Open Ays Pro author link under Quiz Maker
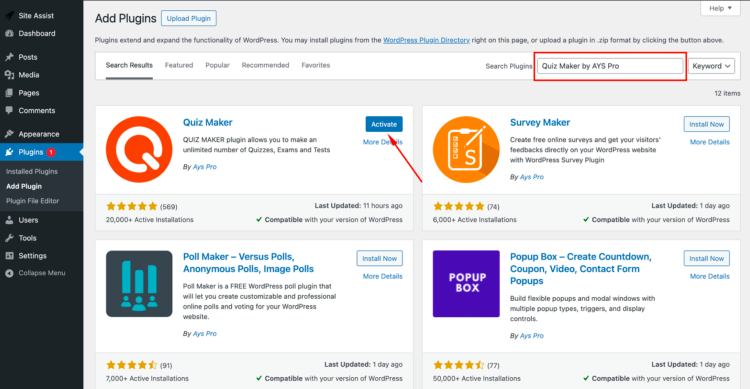750x389 pixels. click(x=205, y=167)
